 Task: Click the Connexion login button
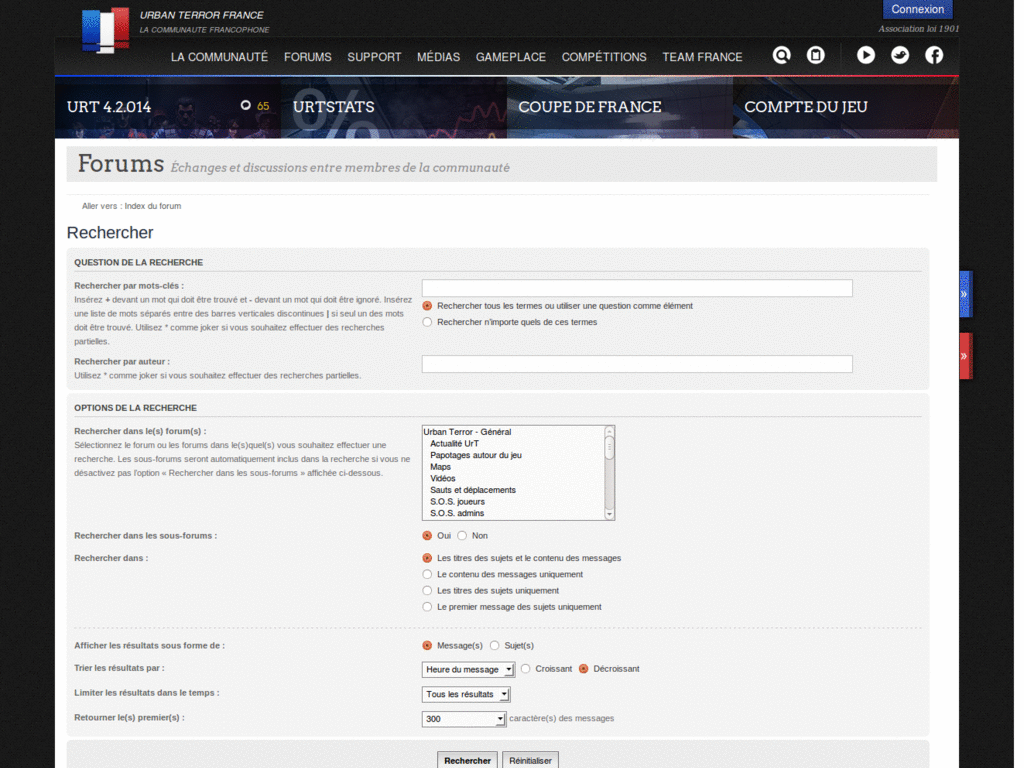(917, 10)
